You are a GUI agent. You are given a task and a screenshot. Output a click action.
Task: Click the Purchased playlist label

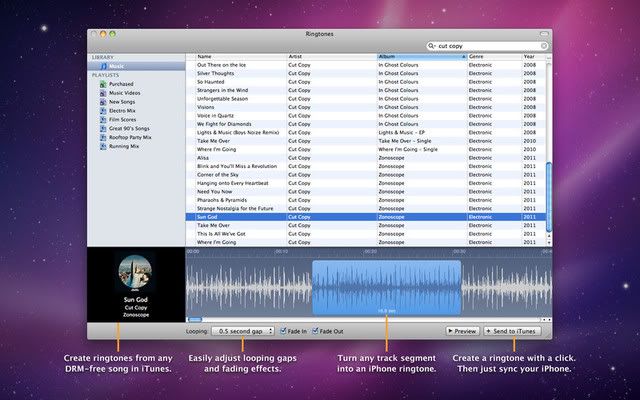121,84
